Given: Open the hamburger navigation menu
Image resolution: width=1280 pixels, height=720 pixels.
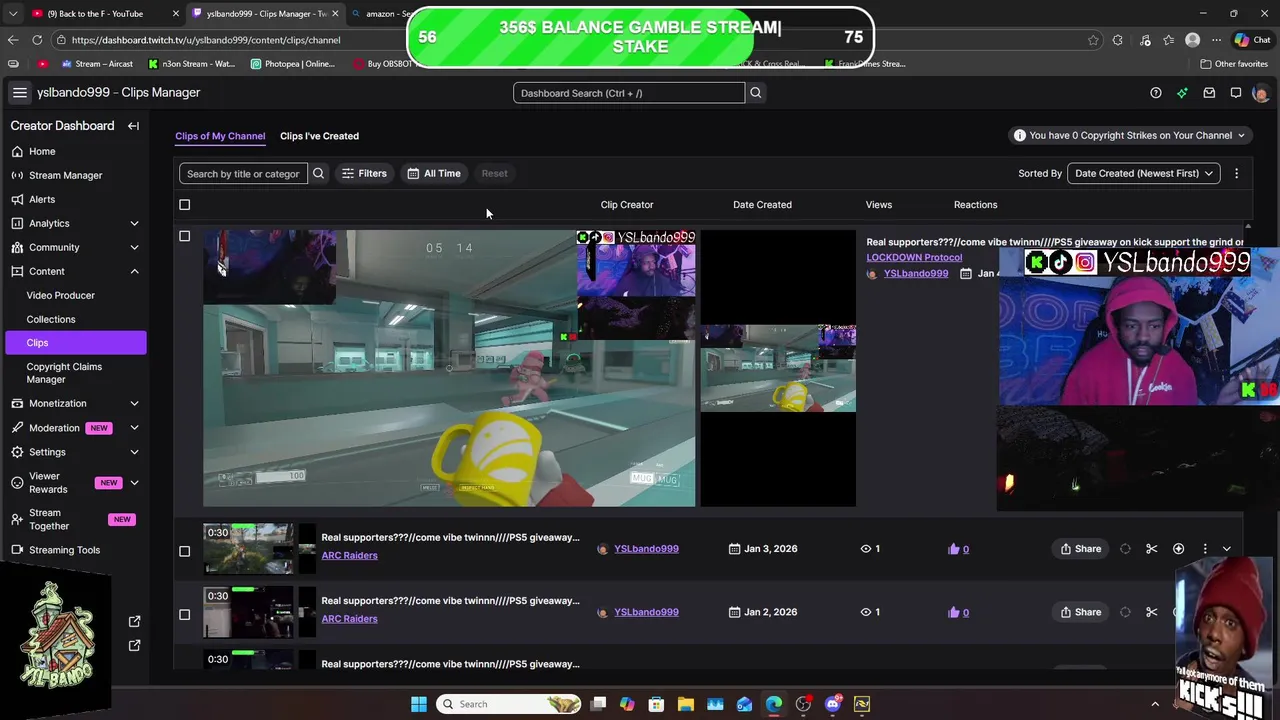Looking at the screenshot, I should (x=19, y=92).
